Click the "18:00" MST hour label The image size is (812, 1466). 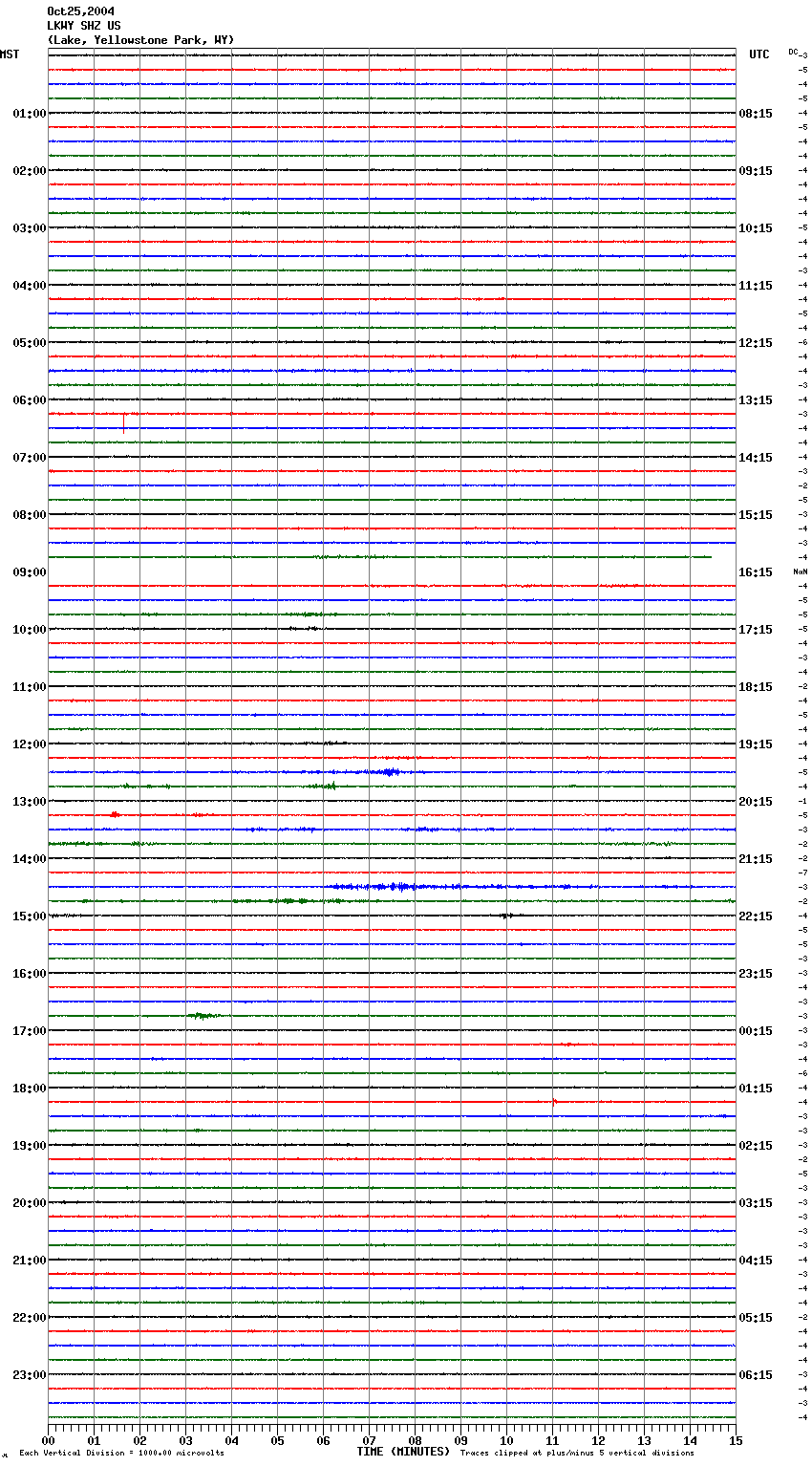click(x=30, y=1089)
